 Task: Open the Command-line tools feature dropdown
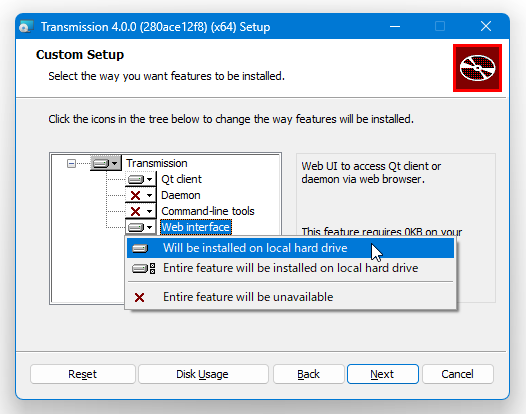pyautogui.click(x=141, y=211)
